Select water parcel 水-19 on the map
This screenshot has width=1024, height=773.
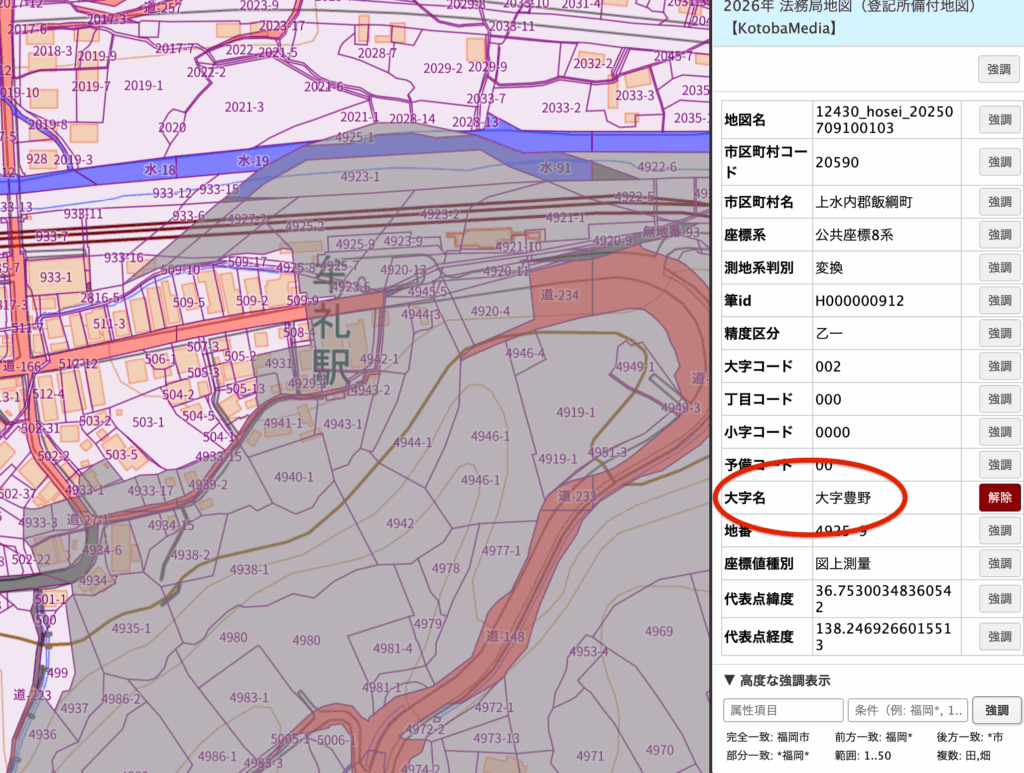[253, 160]
